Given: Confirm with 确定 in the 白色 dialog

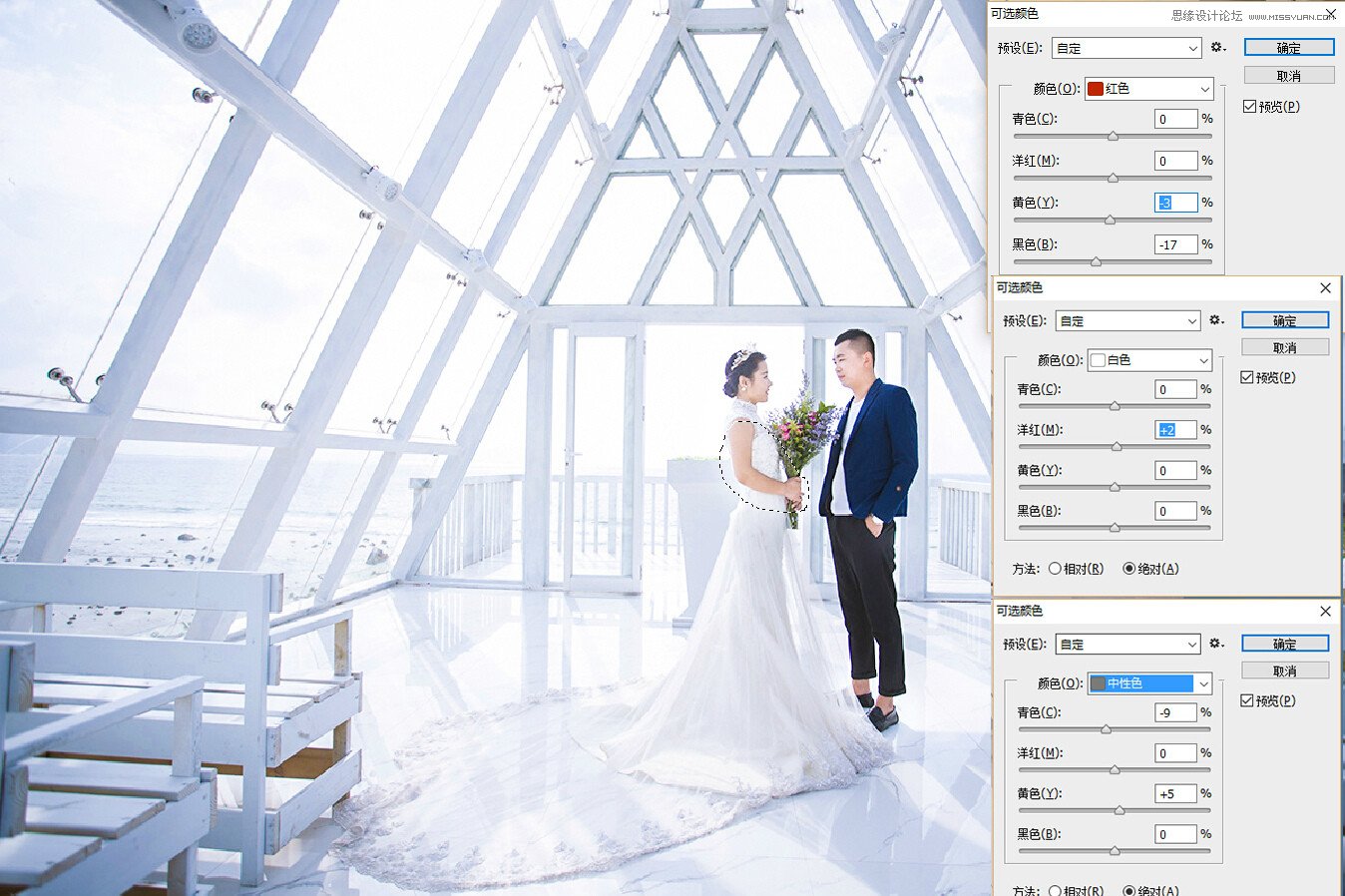Looking at the screenshot, I should [x=1285, y=320].
